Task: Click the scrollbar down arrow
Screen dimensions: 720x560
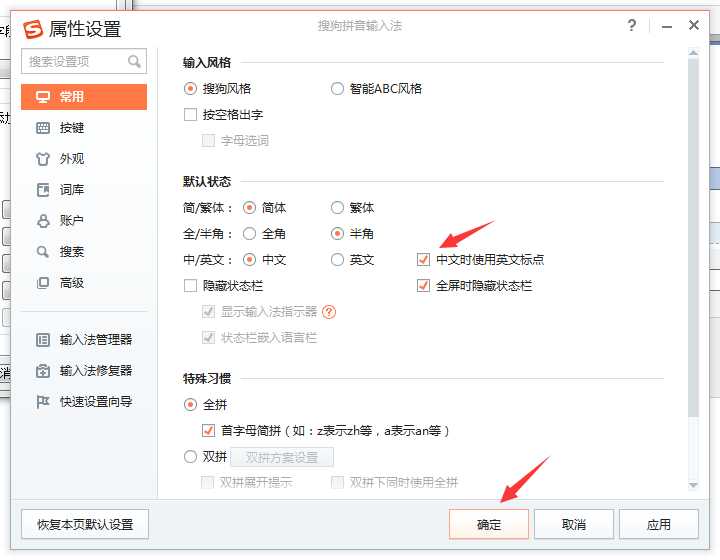Action: pyautogui.click(x=693, y=485)
